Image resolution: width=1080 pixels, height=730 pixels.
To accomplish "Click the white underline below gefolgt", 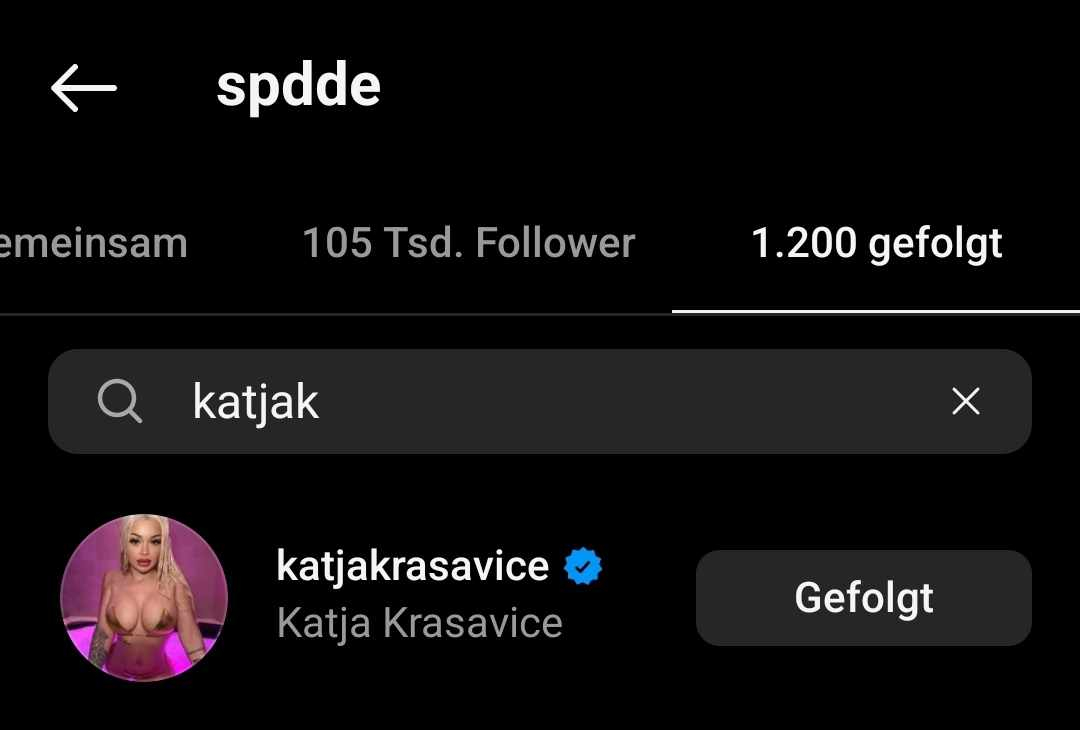I will coord(876,312).
